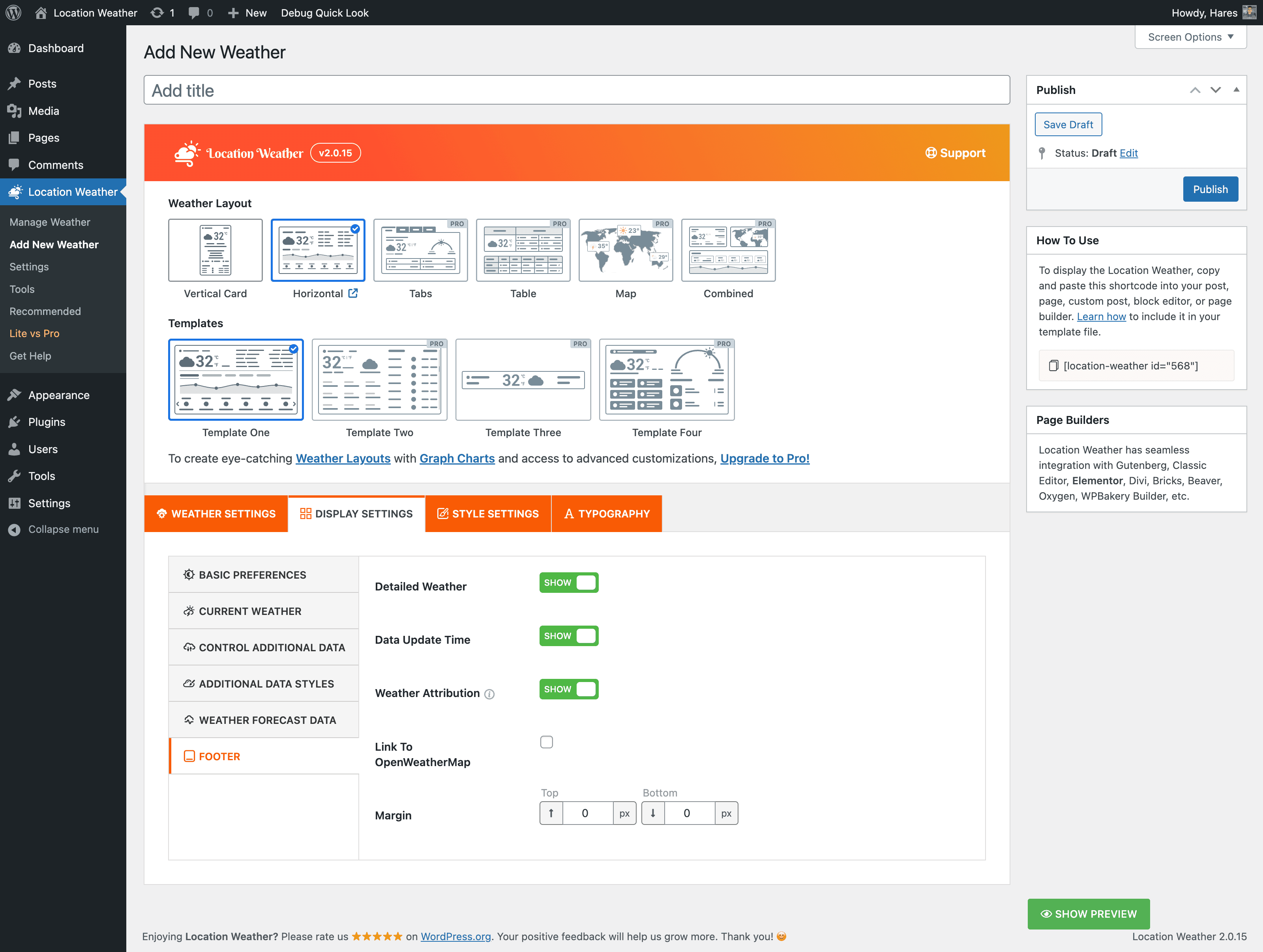
Task: Enable Link To OpenWeatherMap checkbox
Action: [x=546, y=742]
